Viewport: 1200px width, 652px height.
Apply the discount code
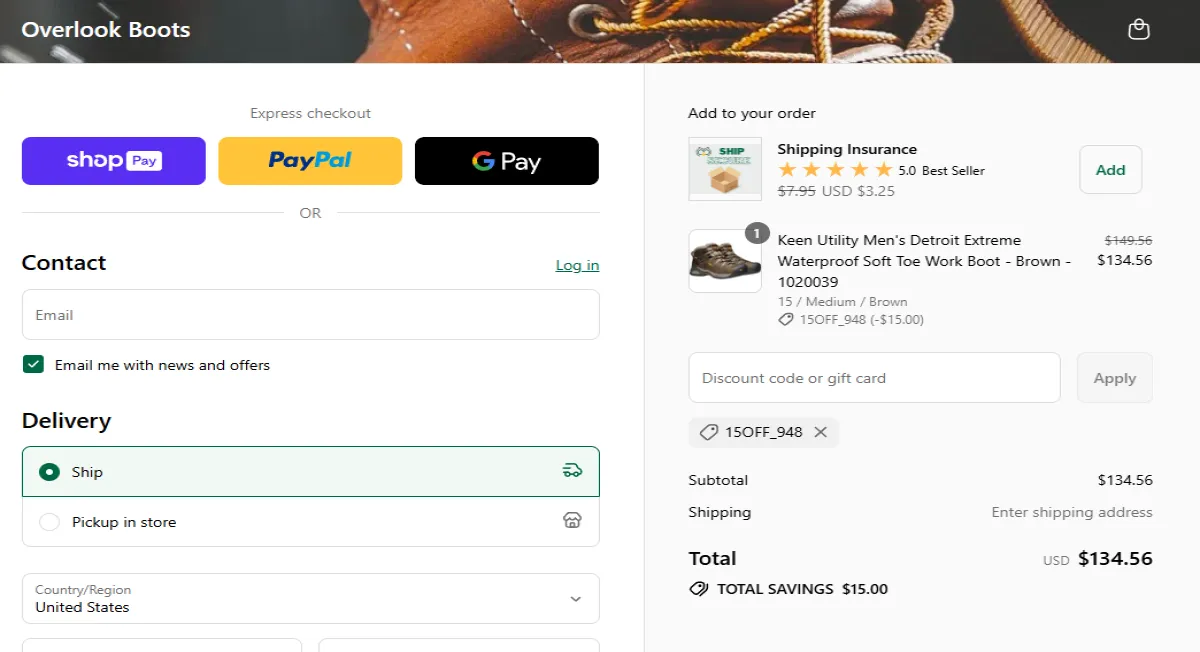point(1114,377)
